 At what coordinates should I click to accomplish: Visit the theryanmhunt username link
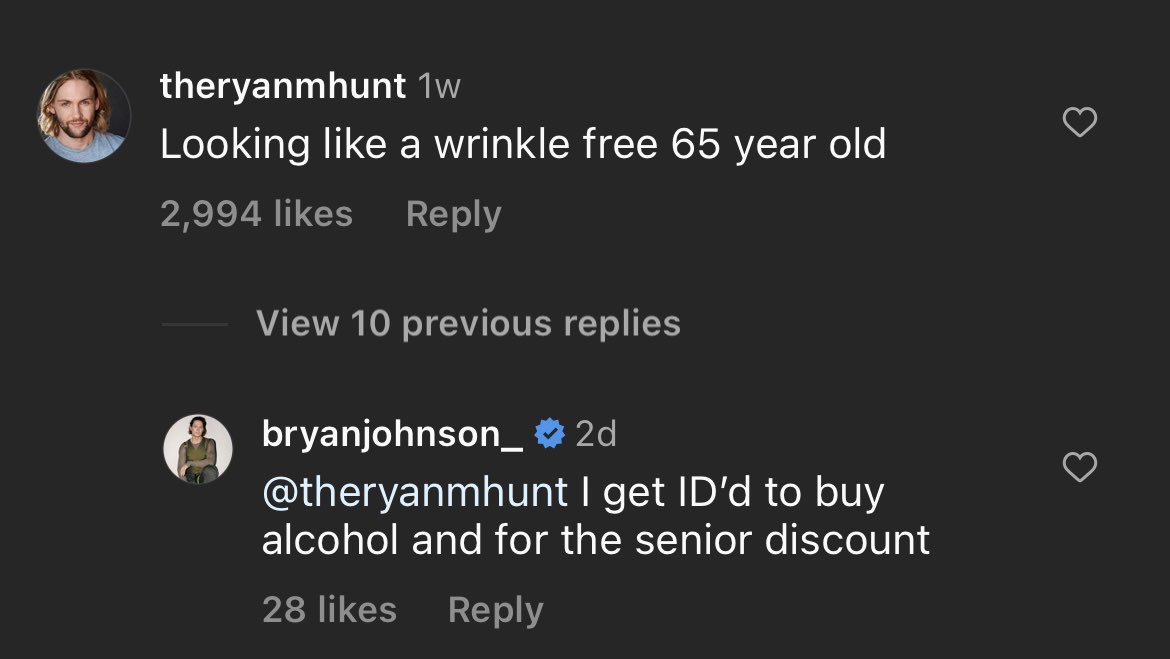283,87
